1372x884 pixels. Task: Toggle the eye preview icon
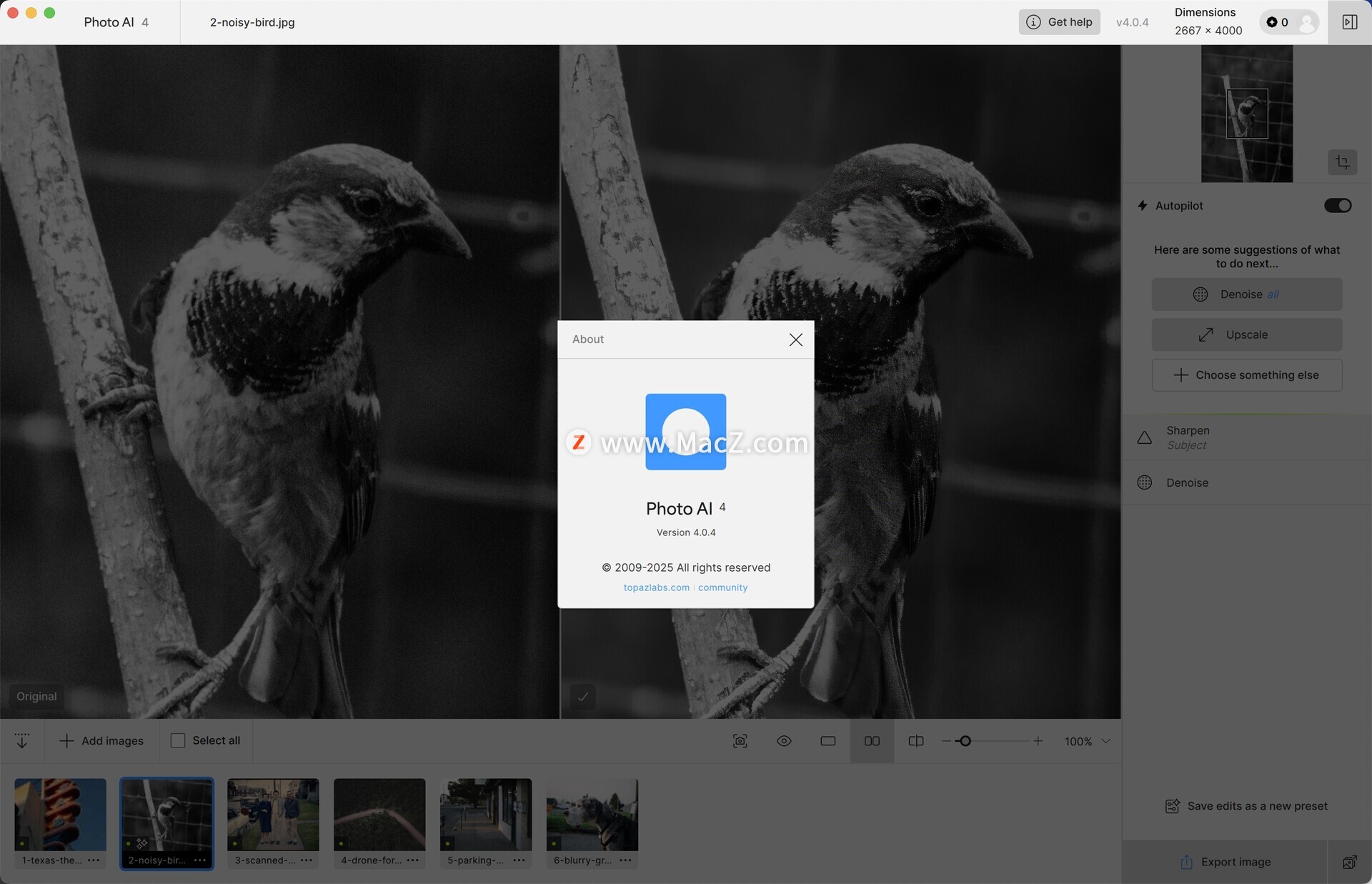(784, 741)
